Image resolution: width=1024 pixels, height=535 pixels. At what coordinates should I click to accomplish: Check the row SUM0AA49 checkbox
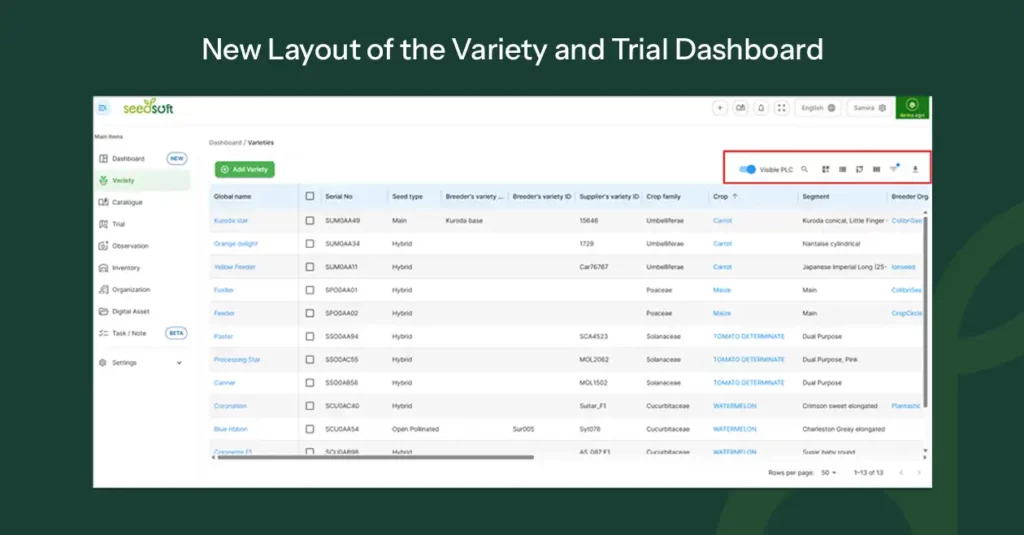tap(310, 221)
